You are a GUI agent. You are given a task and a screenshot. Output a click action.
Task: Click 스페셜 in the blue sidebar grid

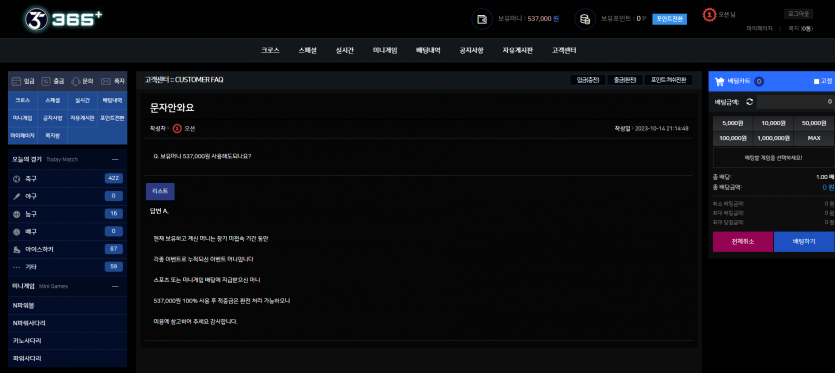click(x=53, y=100)
